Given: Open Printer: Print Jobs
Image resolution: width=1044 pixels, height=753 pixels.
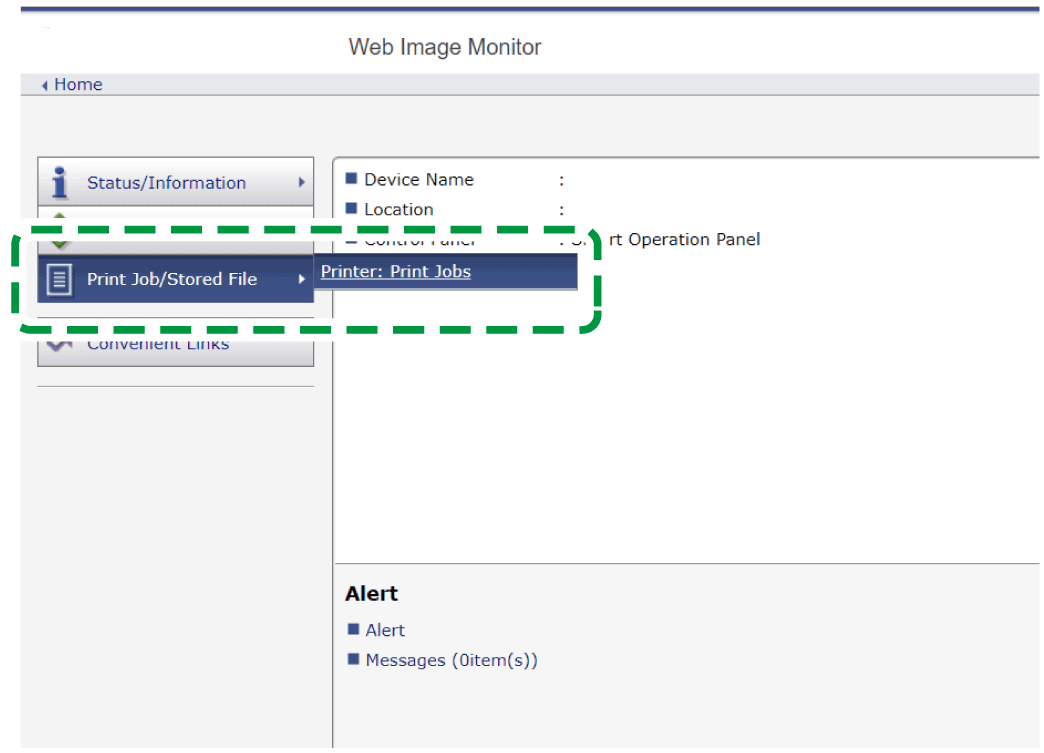Looking at the screenshot, I should click(x=394, y=271).
